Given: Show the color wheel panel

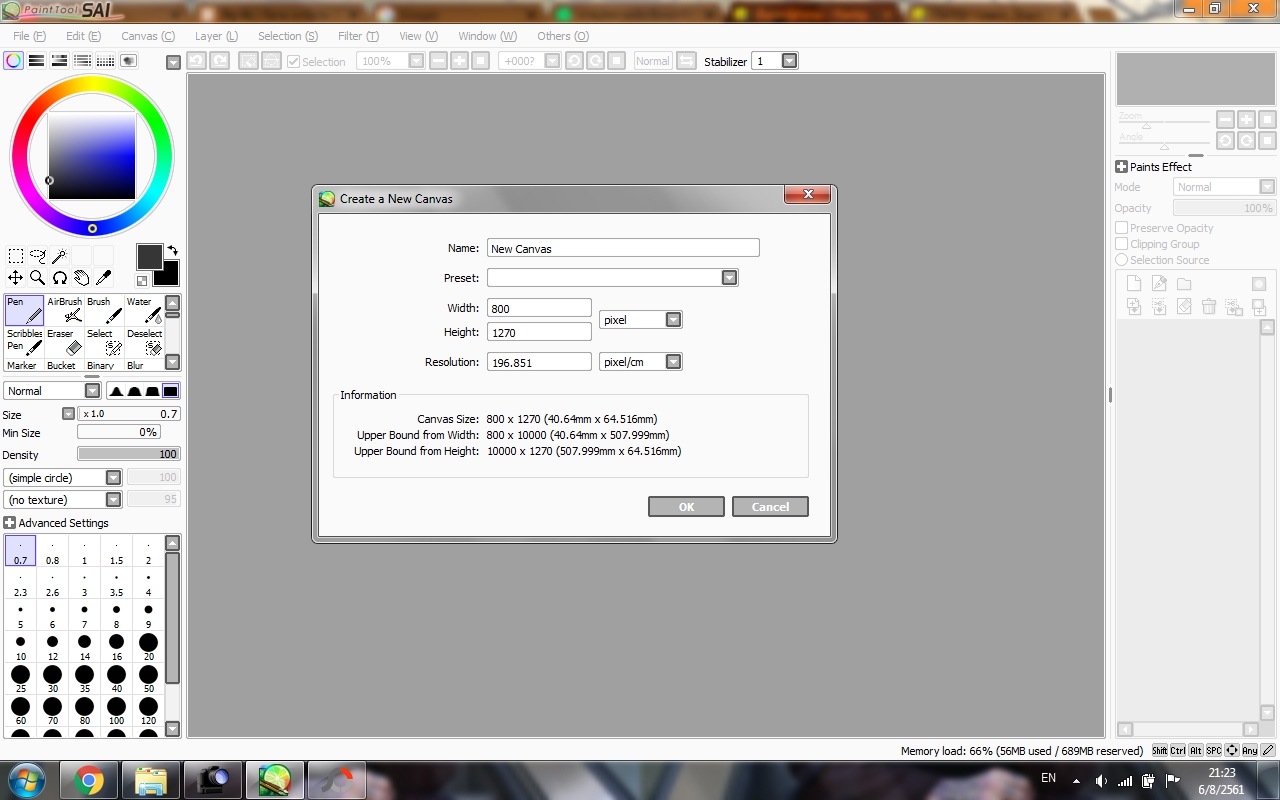Looking at the screenshot, I should [x=14, y=61].
